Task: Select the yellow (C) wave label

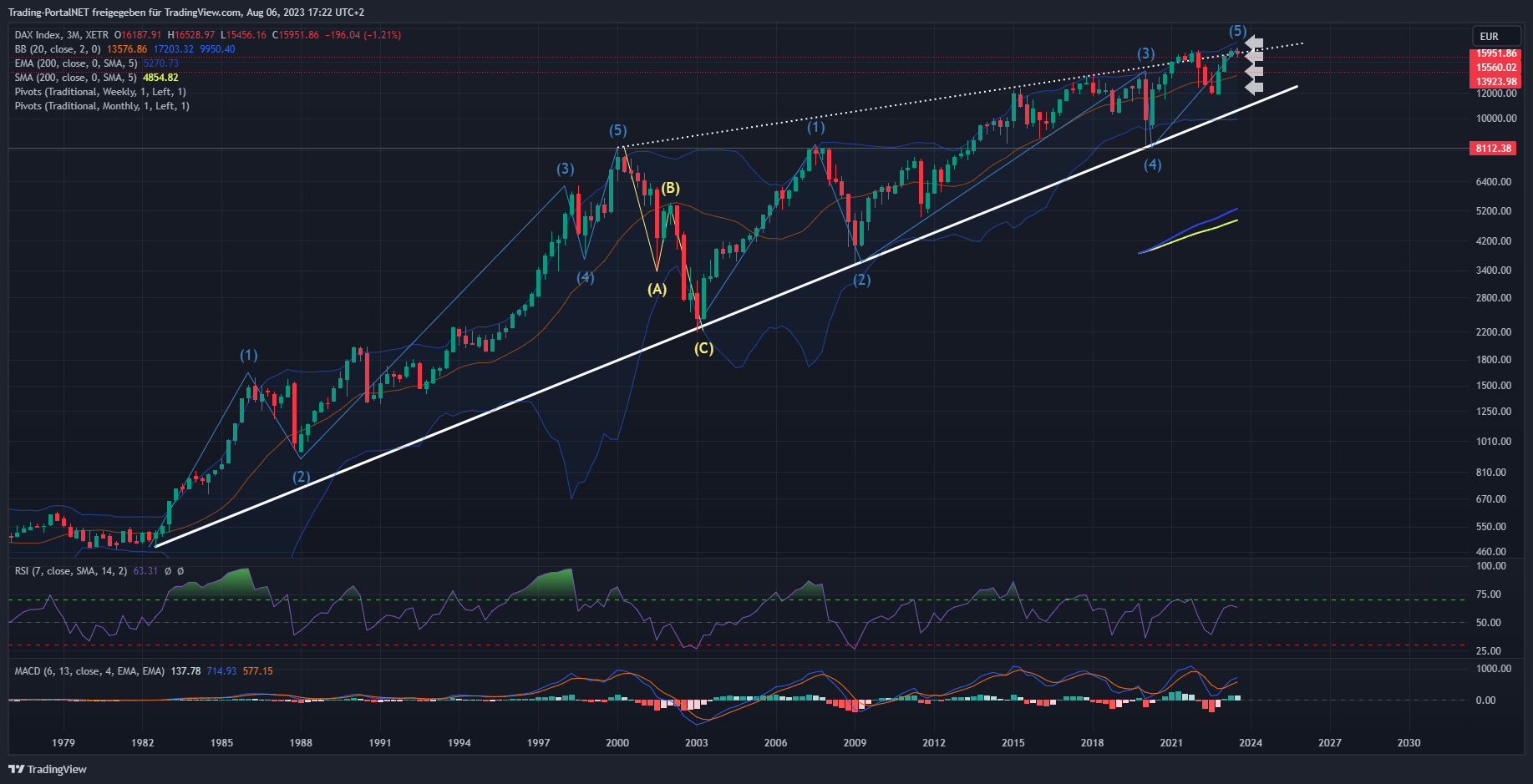Action: pyautogui.click(x=703, y=348)
